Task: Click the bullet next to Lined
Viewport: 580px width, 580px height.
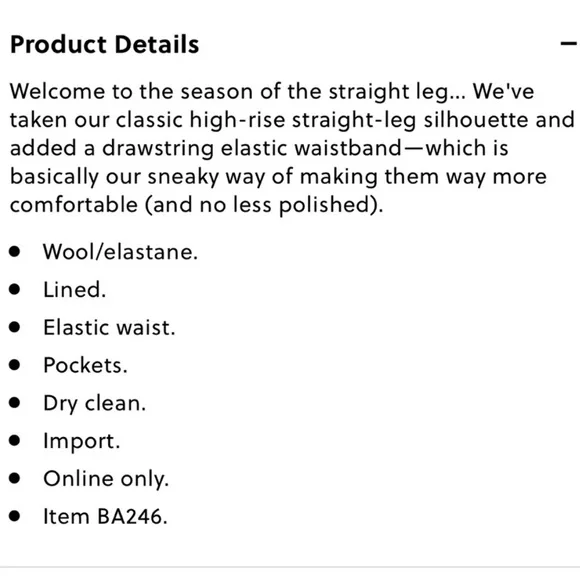Action: (15, 290)
